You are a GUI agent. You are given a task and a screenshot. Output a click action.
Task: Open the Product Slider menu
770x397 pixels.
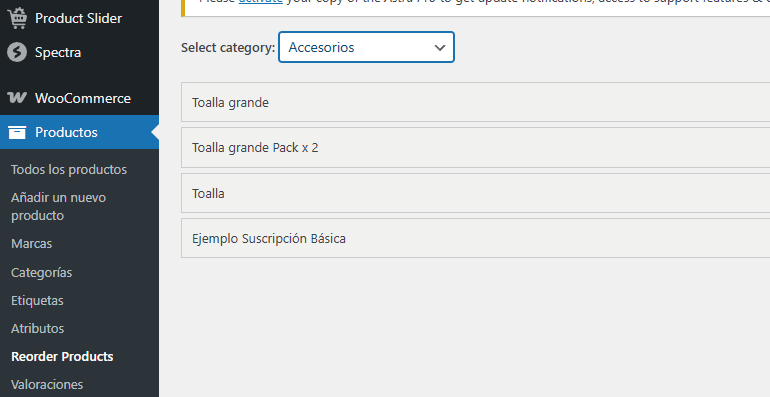pos(80,18)
